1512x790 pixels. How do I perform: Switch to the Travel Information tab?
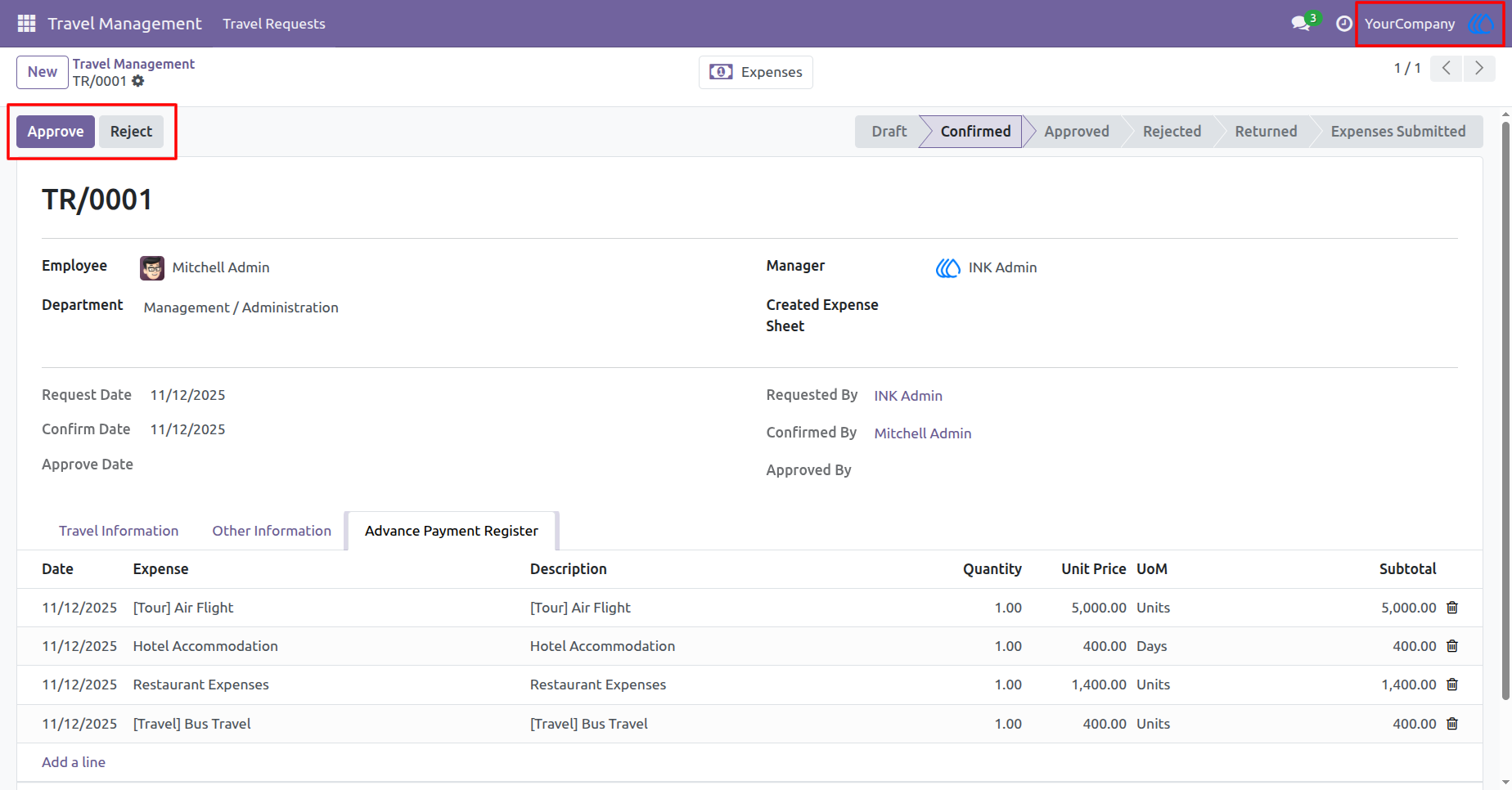pyautogui.click(x=119, y=531)
